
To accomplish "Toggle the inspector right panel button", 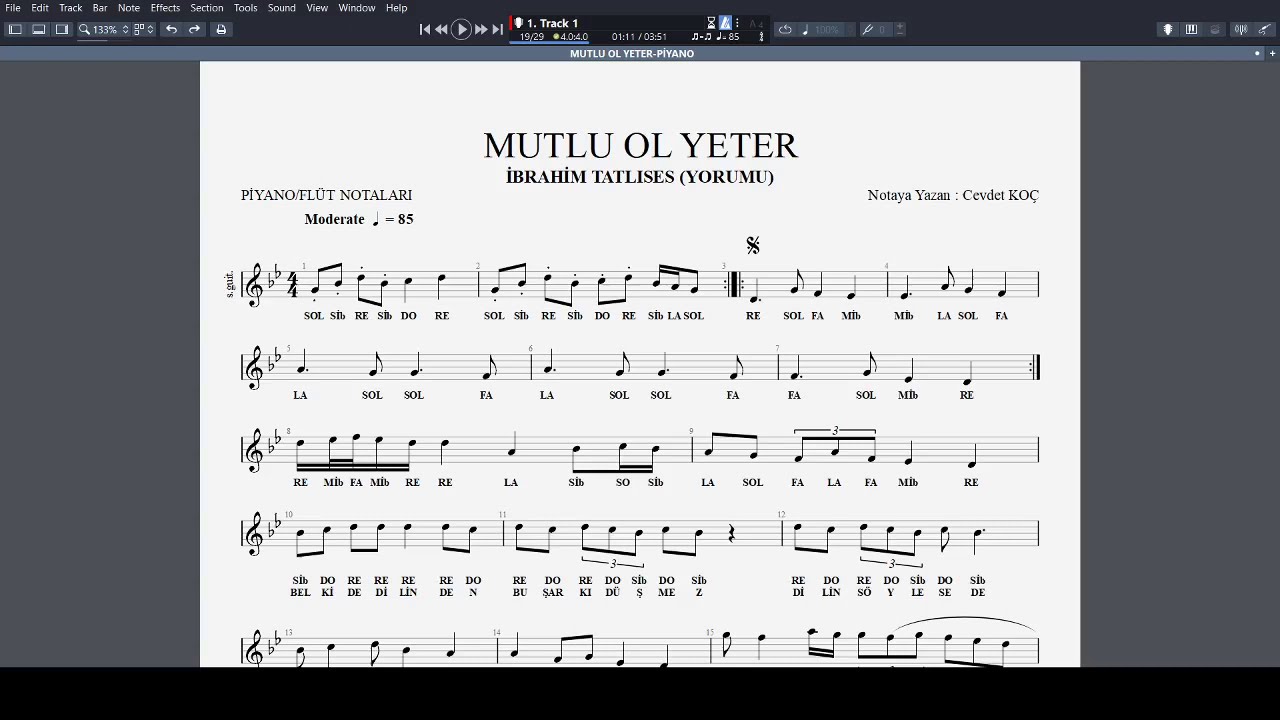I will (62, 29).
